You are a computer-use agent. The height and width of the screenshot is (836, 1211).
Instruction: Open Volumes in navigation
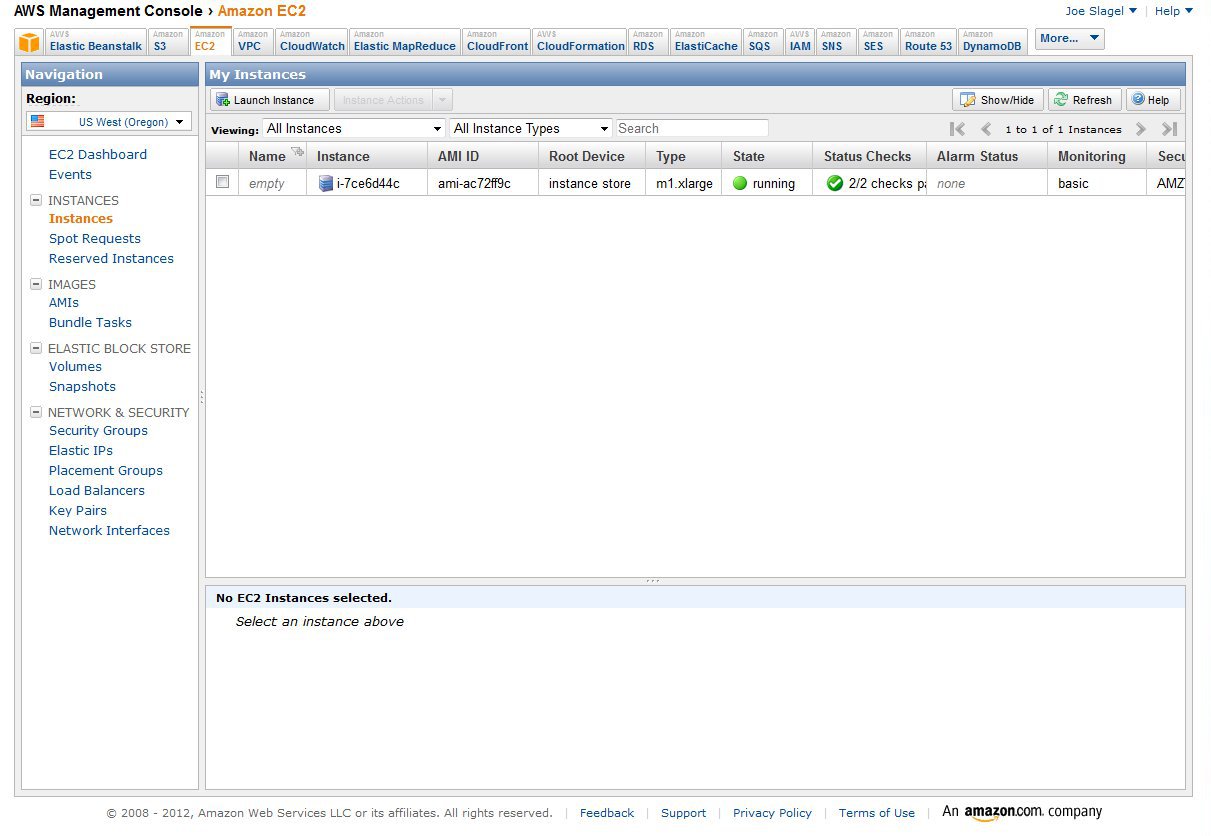[75, 366]
